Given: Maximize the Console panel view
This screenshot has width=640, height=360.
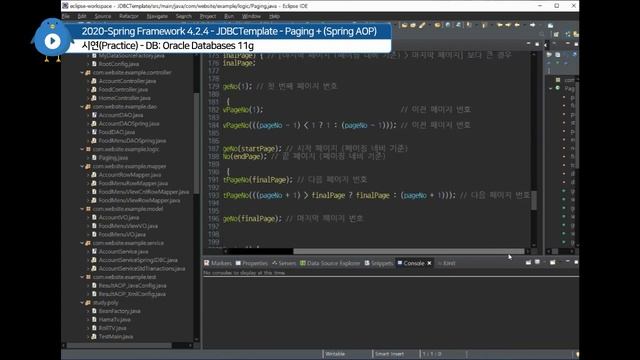Looking at the screenshot, I should pyautogui.click(x=576, y=262).
